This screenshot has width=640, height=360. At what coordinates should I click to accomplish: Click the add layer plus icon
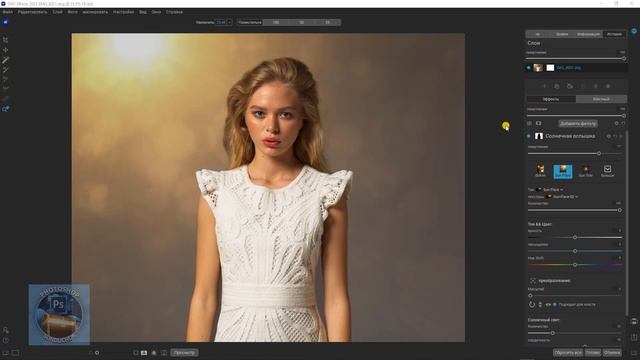coord(544,86)
